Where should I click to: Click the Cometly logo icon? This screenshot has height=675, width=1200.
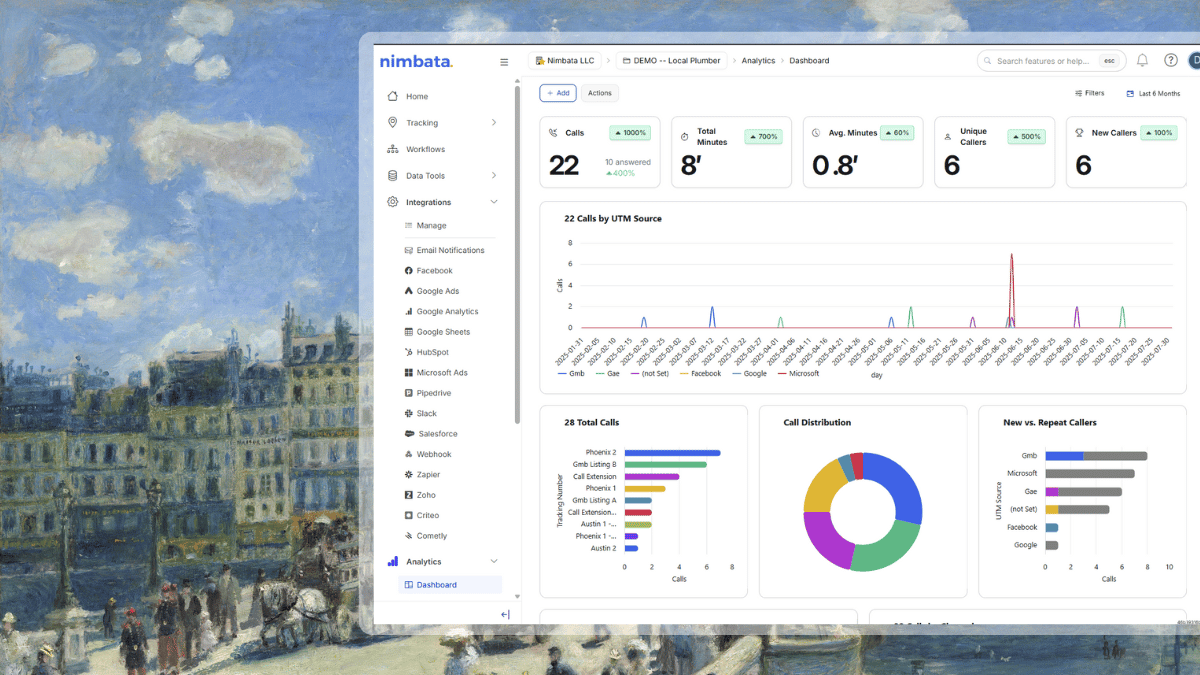coord(408,536)
